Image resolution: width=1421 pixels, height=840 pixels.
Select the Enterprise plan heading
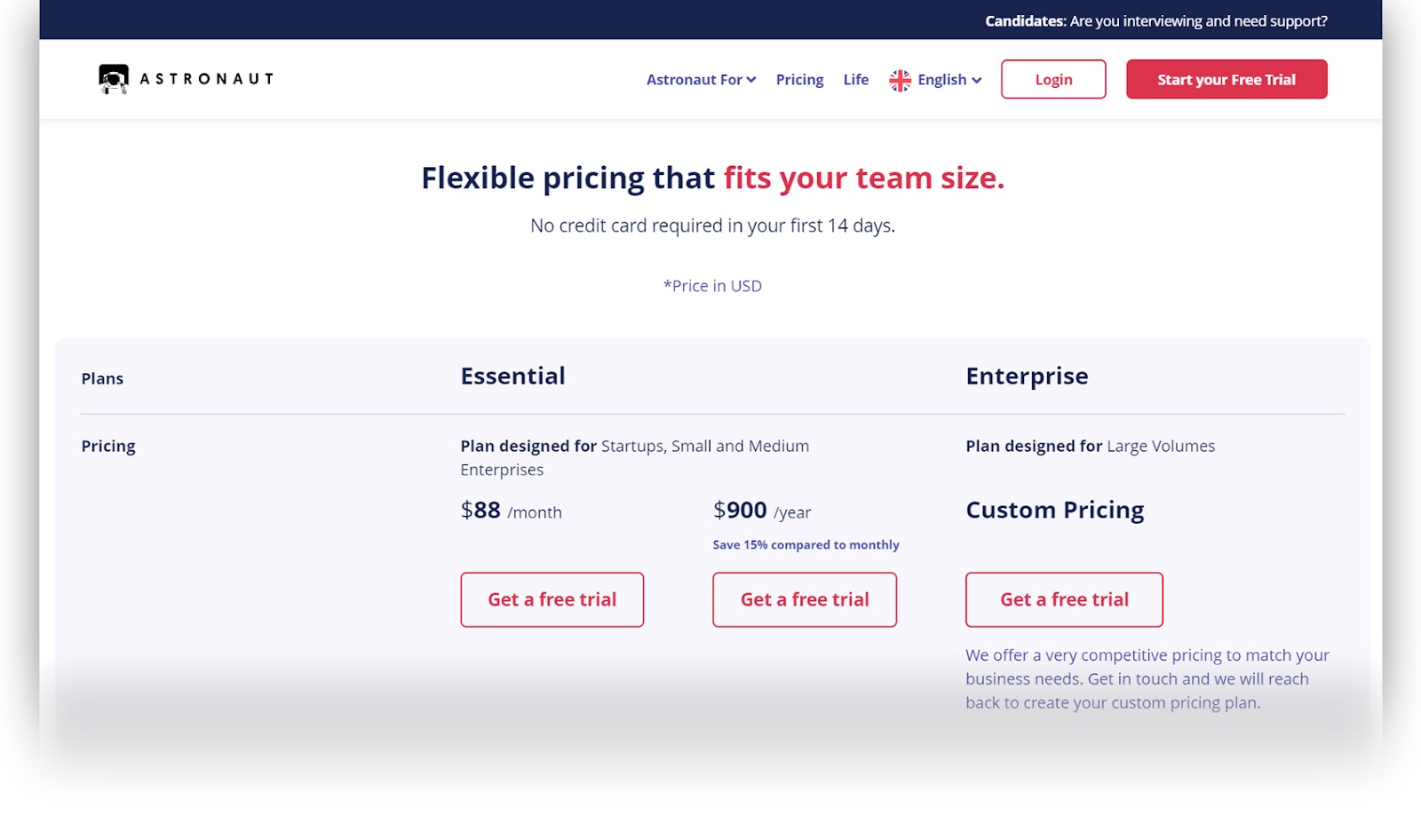(x=1027, y=376)
